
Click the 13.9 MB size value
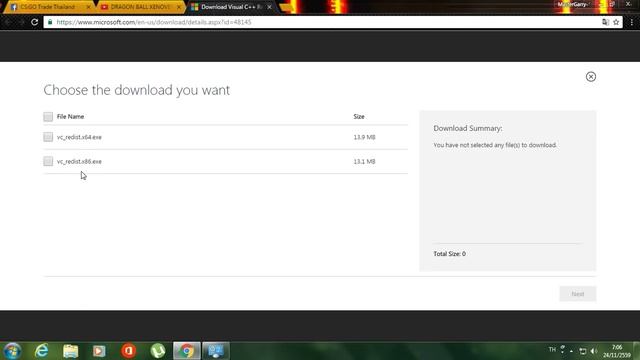click(364, 137)
